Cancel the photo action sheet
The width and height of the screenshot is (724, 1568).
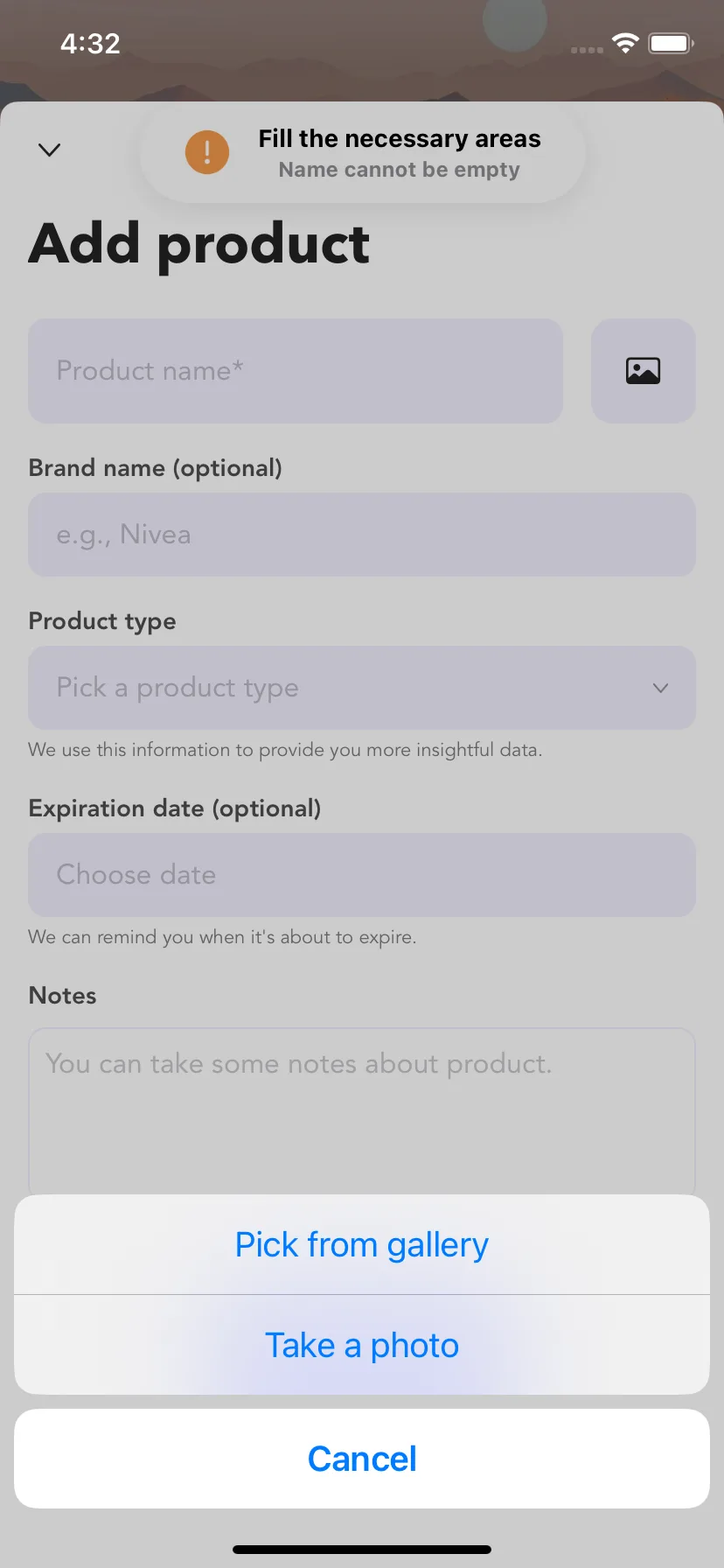pos(362,1459)
